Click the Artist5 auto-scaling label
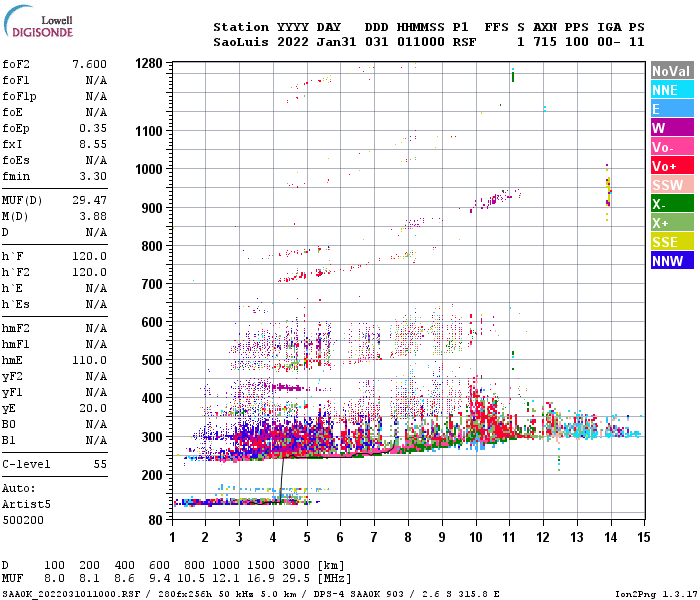700x600 pixels. click(26, 504)
